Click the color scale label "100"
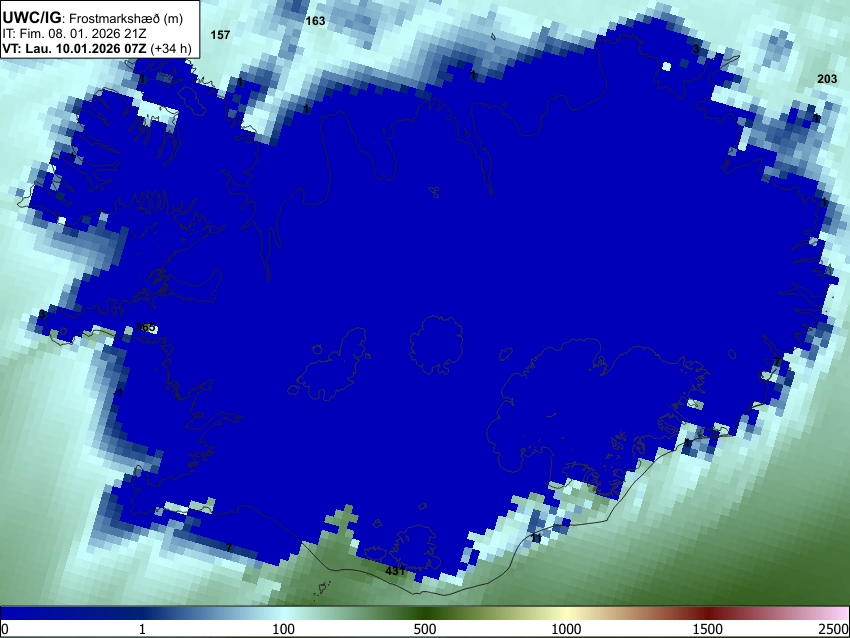 pyautogui.click(x=284, y=629)
